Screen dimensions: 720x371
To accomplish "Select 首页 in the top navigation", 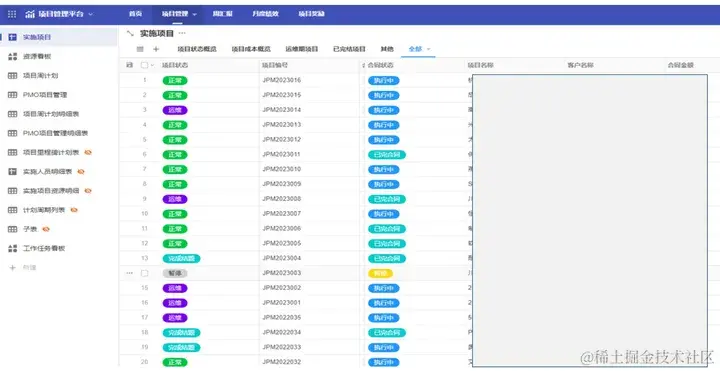I will point(135,14).
